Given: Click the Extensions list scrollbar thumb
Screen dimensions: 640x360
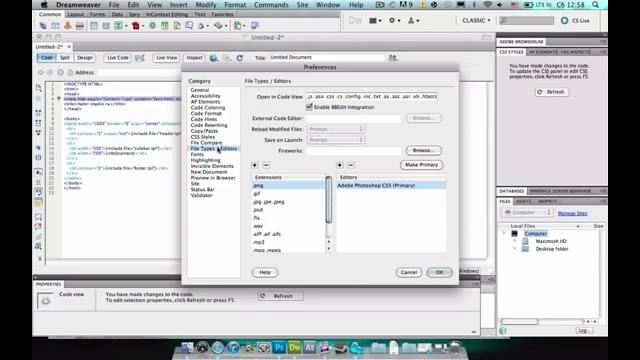Looking at the screenshot, I should (x=329, y=200).
